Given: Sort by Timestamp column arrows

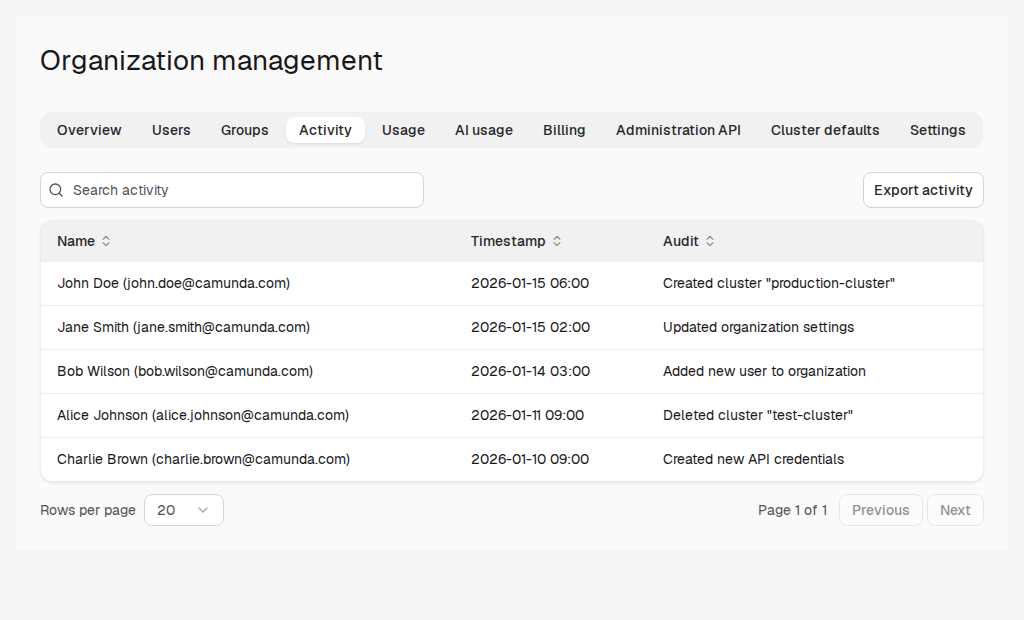Looking at the screenshot, I should pyautogui.click(x=557, y=241).
